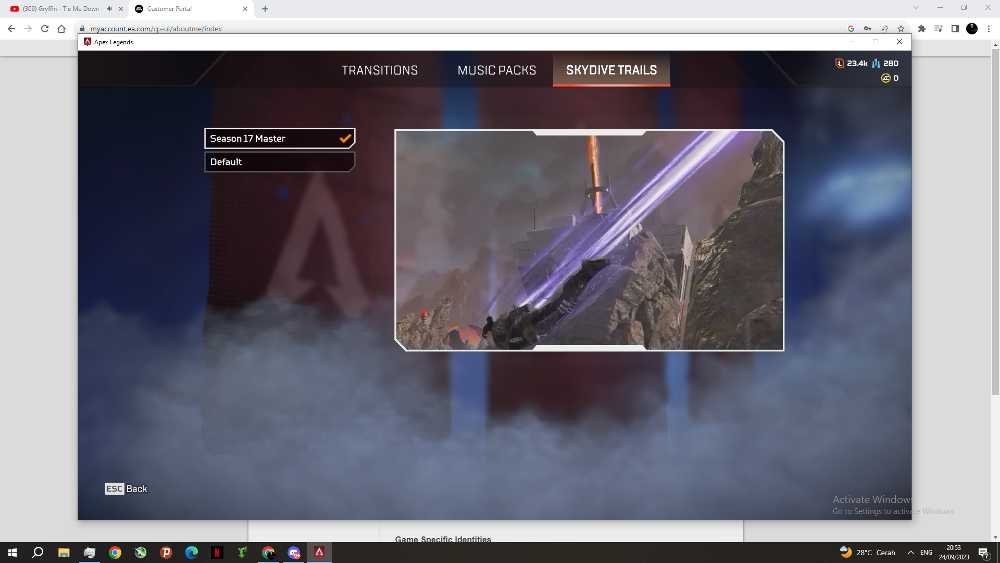This screenshot has width=1000, height=563.
Task: Switch to the Transitions tab
Action: coord(379,70)
